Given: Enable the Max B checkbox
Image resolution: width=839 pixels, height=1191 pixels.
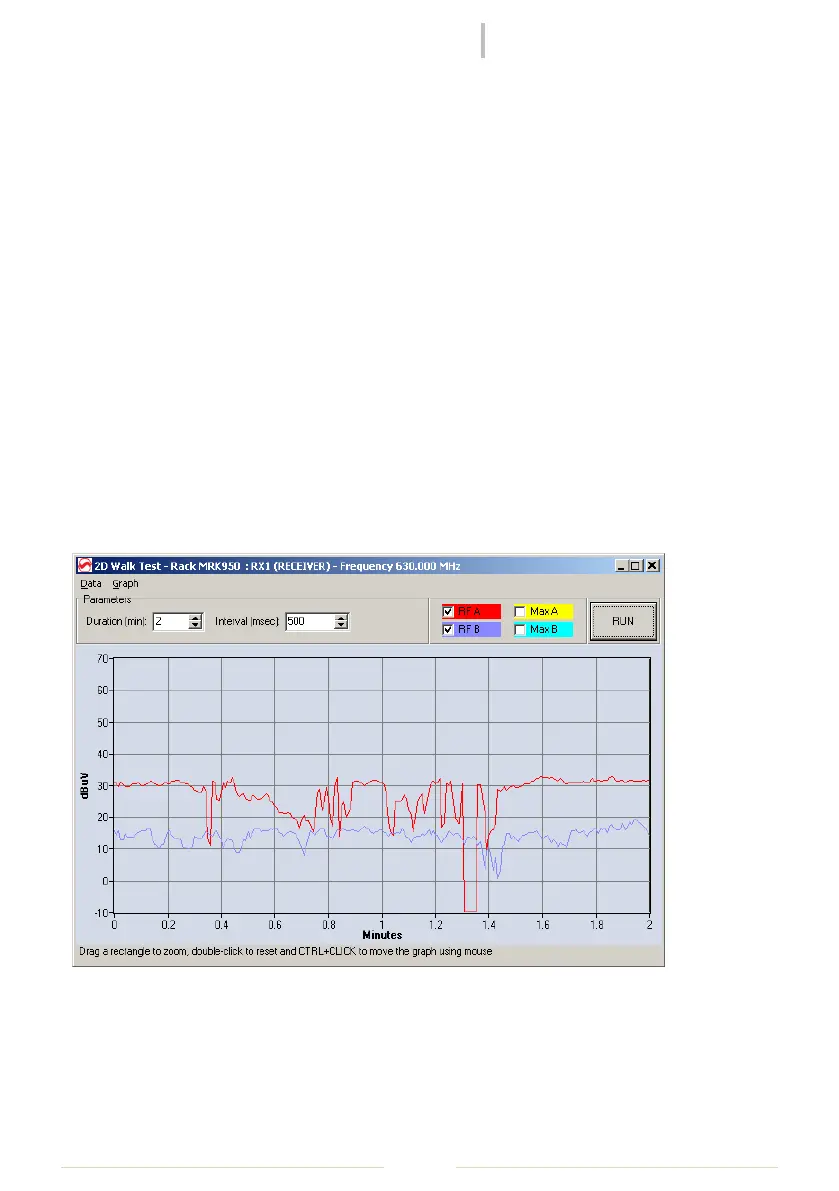Looking at the screenshot, I should pos(520,630).
